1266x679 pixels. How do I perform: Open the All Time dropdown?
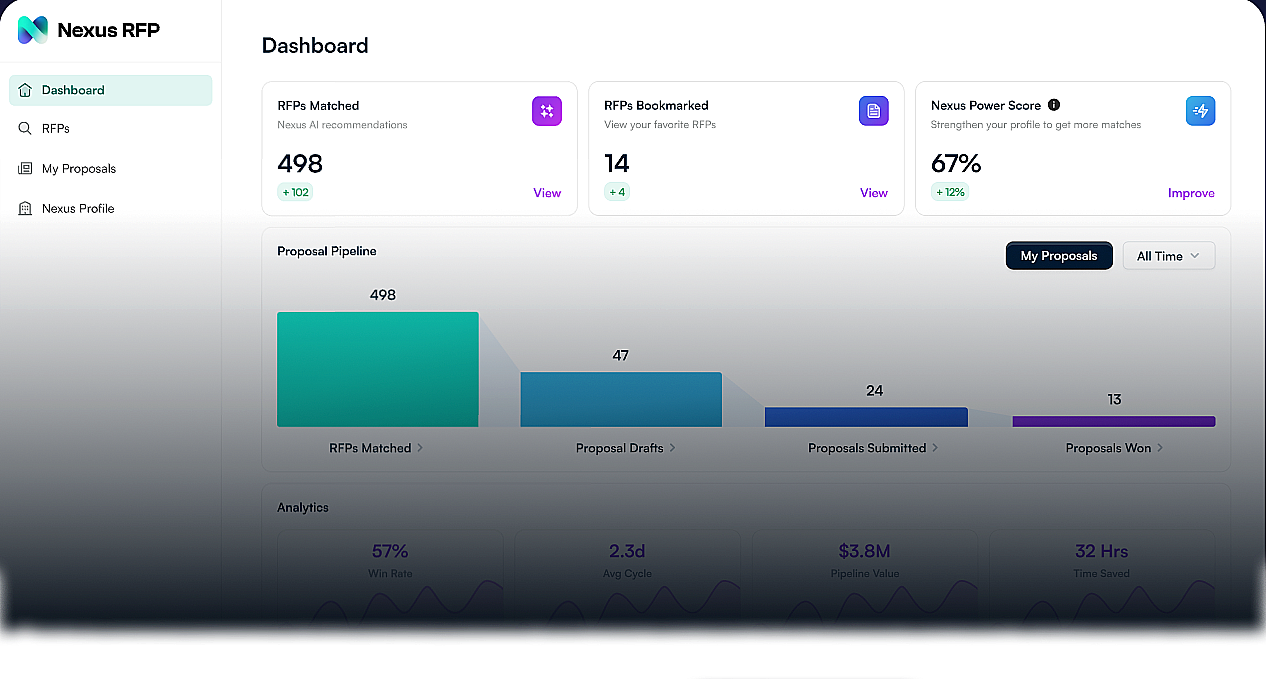click(1168, 255)
